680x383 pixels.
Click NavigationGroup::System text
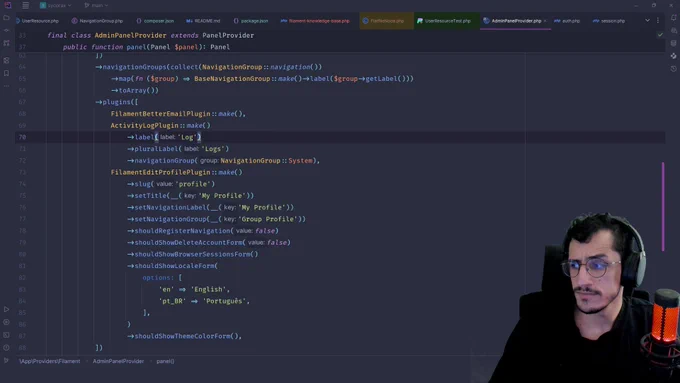click(266, 160)
